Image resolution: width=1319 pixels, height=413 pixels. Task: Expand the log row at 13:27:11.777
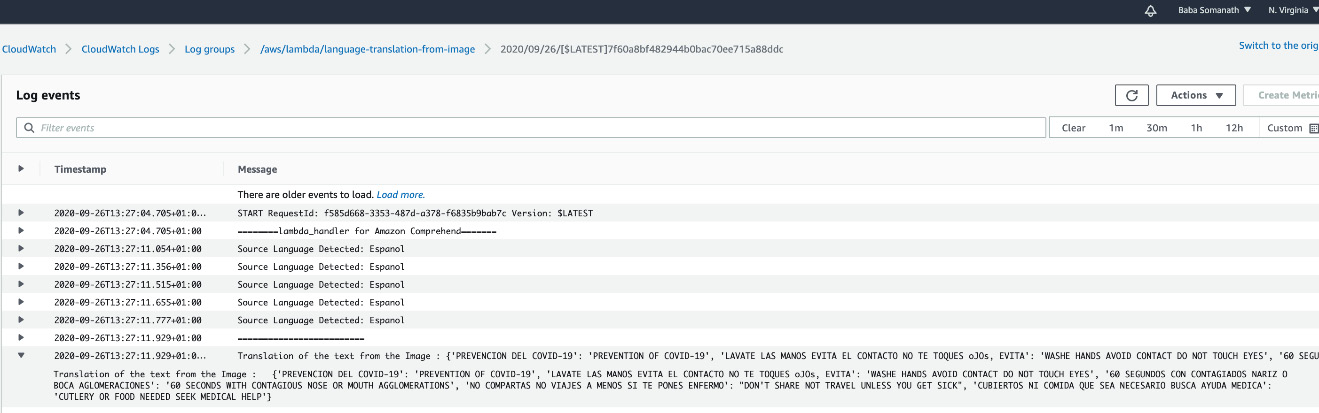(x=21, y=320)
